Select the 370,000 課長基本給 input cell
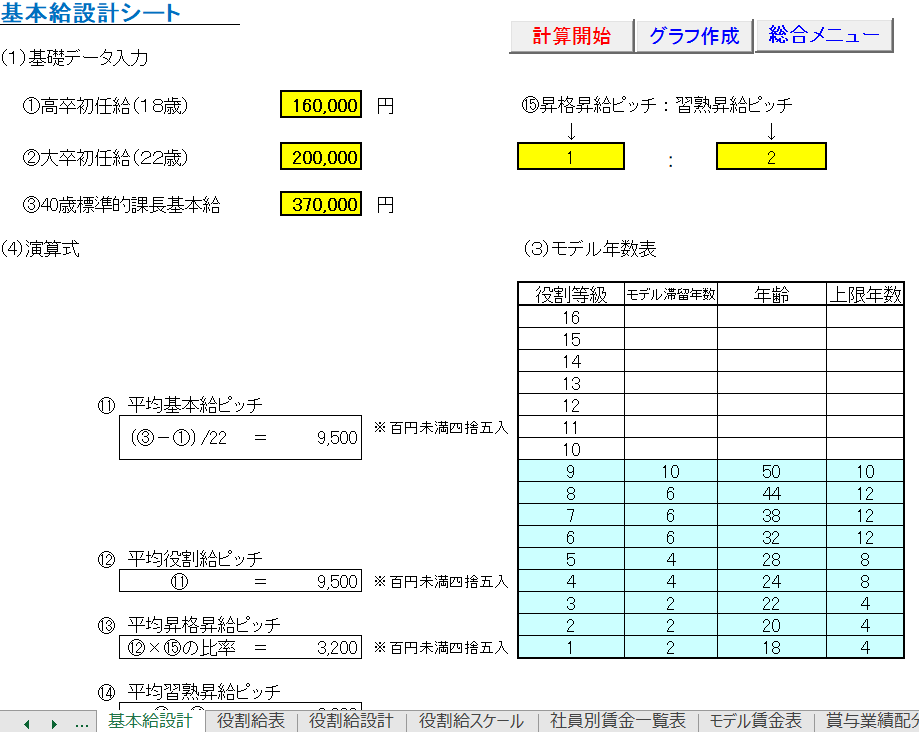This screenshot has width=919, height=732. point(321,204)
